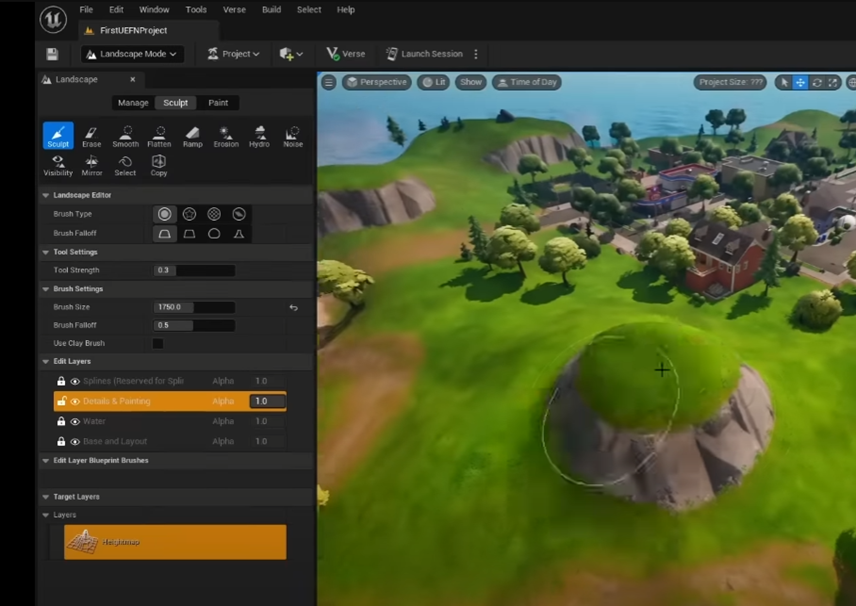This screenshot has height=606, width=856.
Task: Open the Edit menu
Action: click(x=116, y=10)
